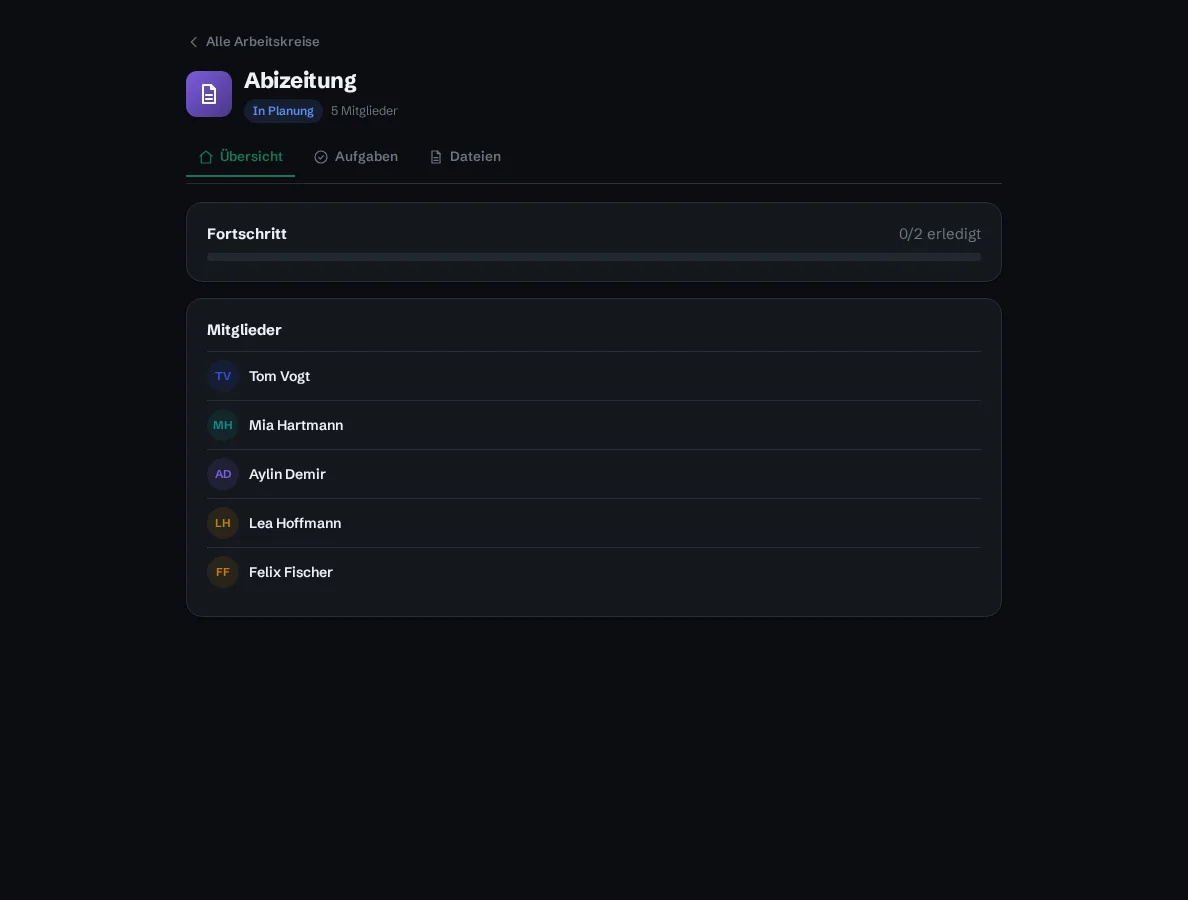
Task: Click the In Planung status badge
Action: click(x=283, y=111)
